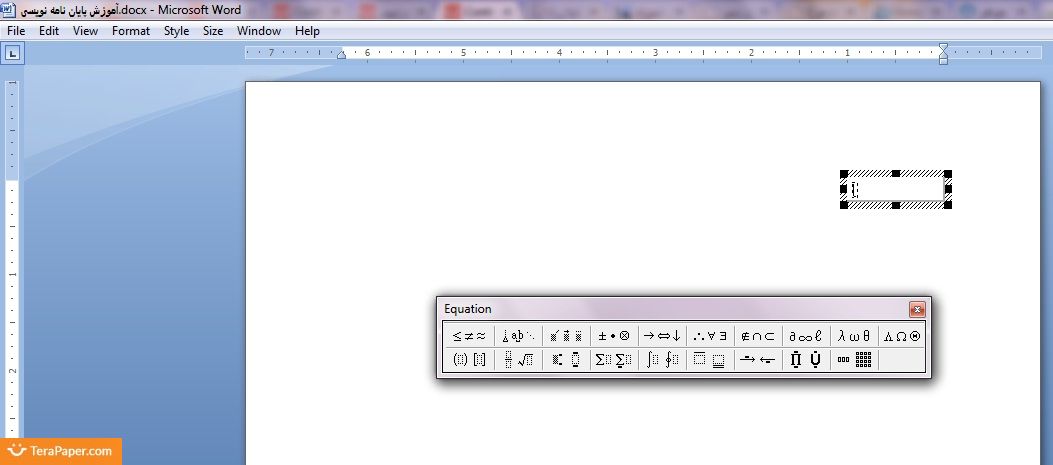Open the logical symbols palette (∴ ∀ ∃)
This screenshot has height=465, width=1053.
pyautogui.click(x=710, y=336)
